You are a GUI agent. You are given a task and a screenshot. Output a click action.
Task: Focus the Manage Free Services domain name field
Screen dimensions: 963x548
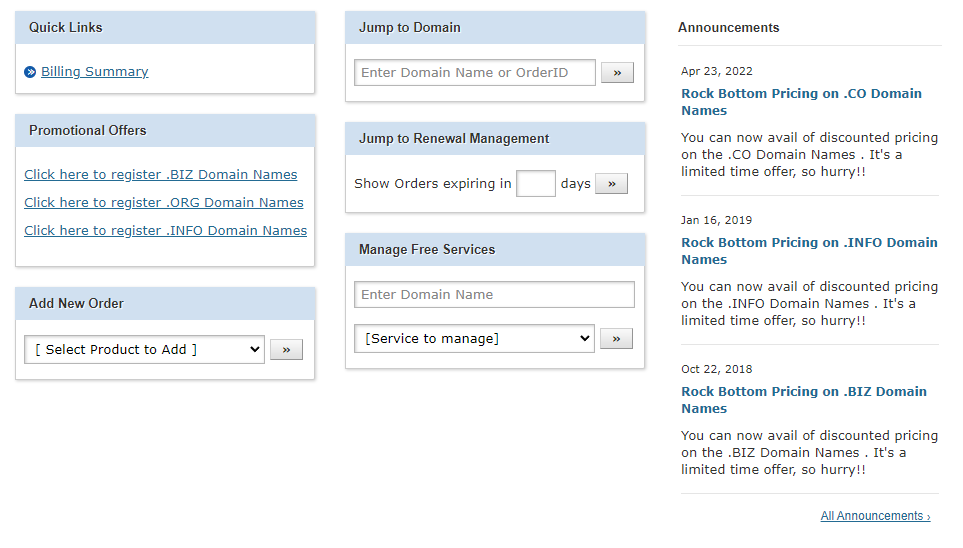tap(494, 295)
